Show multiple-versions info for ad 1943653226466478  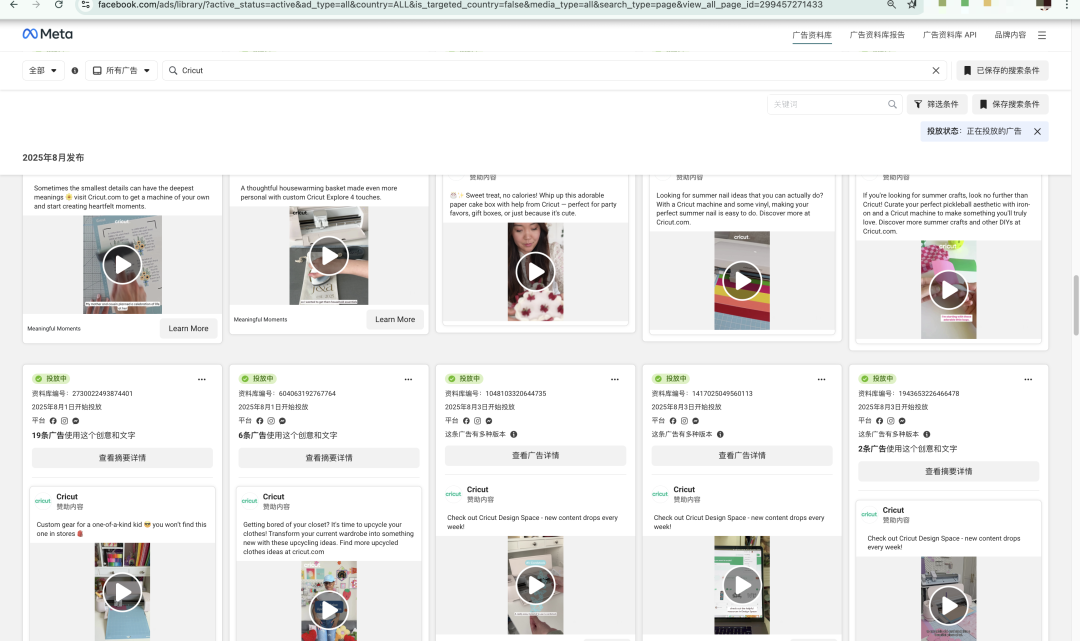click(x=927, y=434)
